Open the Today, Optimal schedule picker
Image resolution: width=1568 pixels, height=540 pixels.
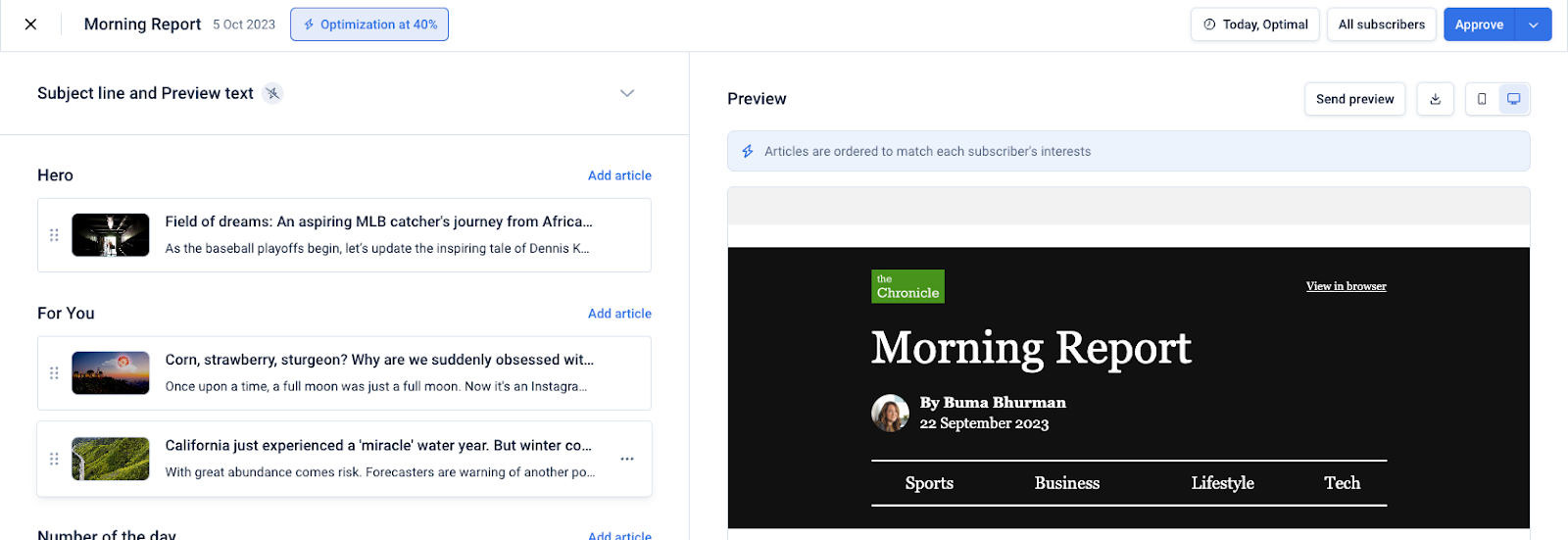coord(1255,25)
